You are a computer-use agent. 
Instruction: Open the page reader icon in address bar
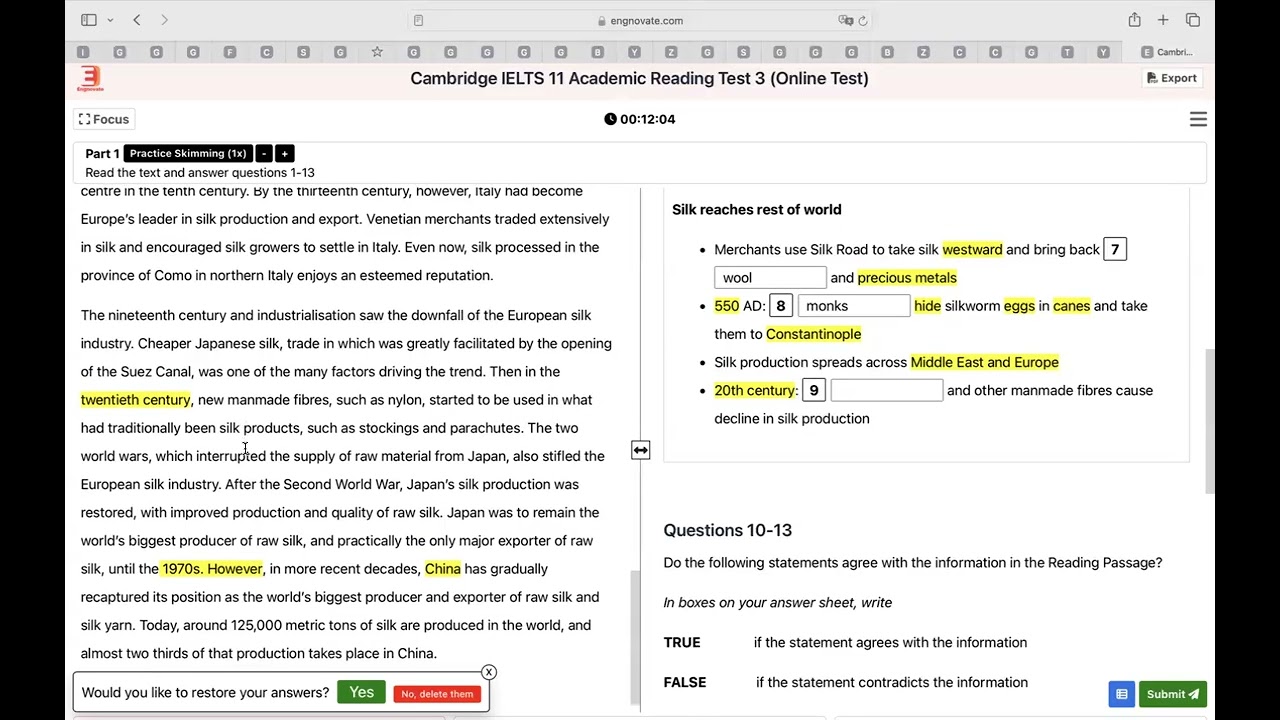tap(418, 20)
